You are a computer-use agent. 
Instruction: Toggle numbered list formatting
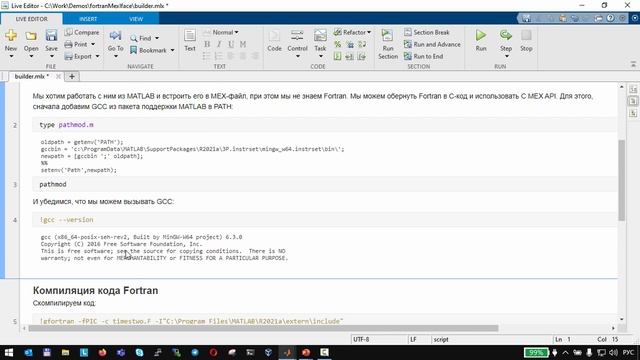pos(219,56)
